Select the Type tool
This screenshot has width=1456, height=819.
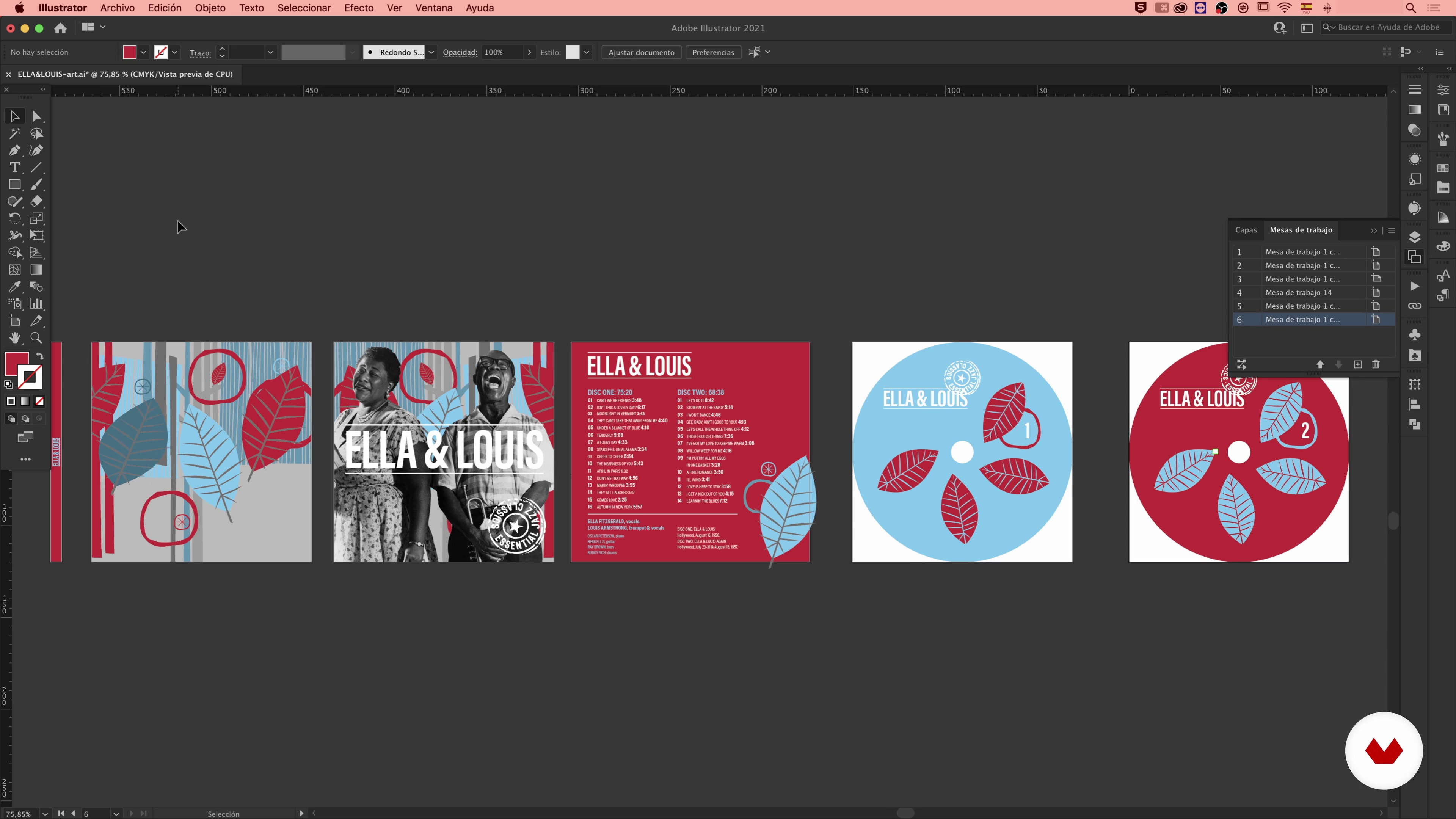[15, 167]
